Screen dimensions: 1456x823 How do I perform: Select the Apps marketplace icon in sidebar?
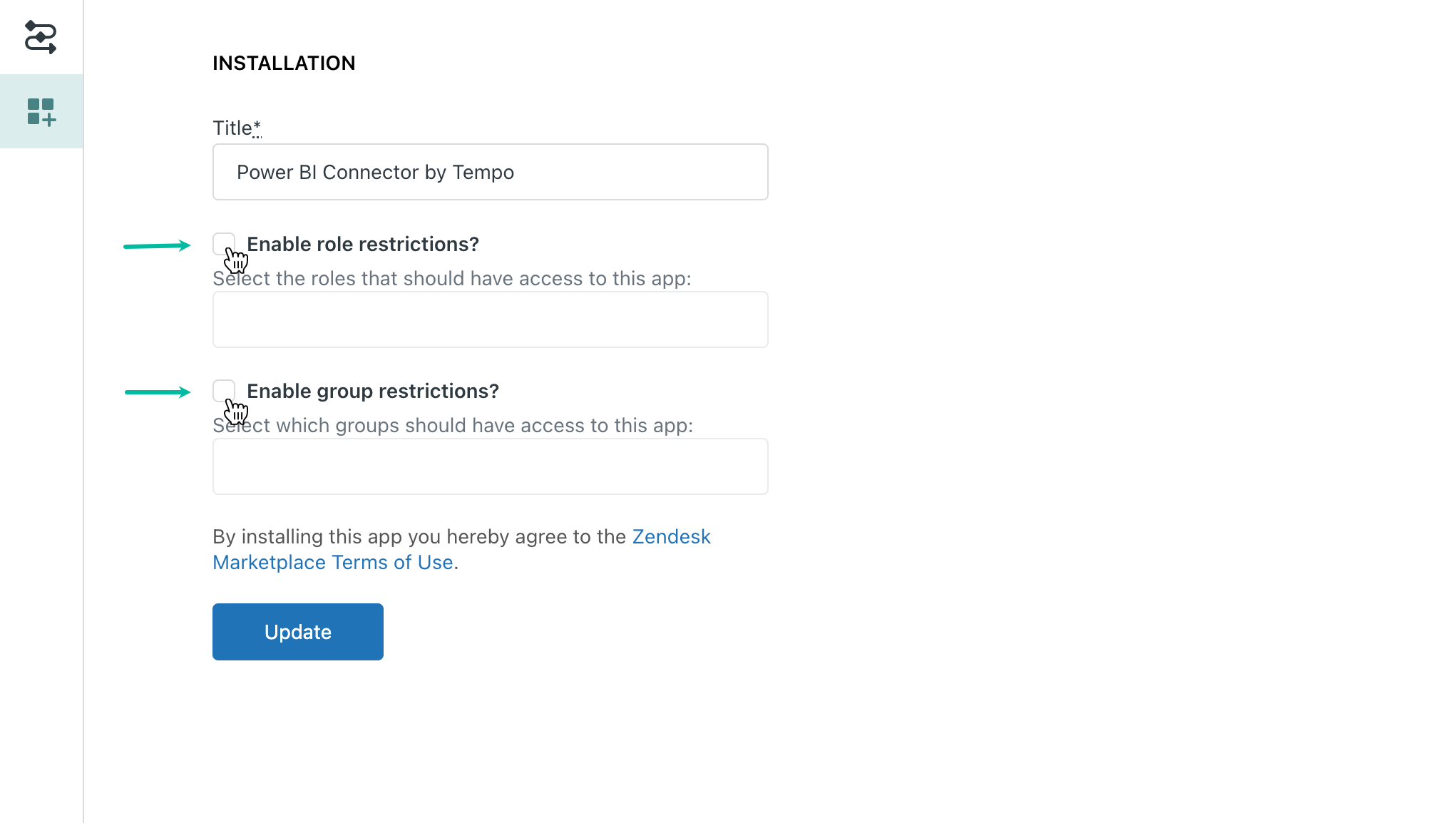point(41,111)
